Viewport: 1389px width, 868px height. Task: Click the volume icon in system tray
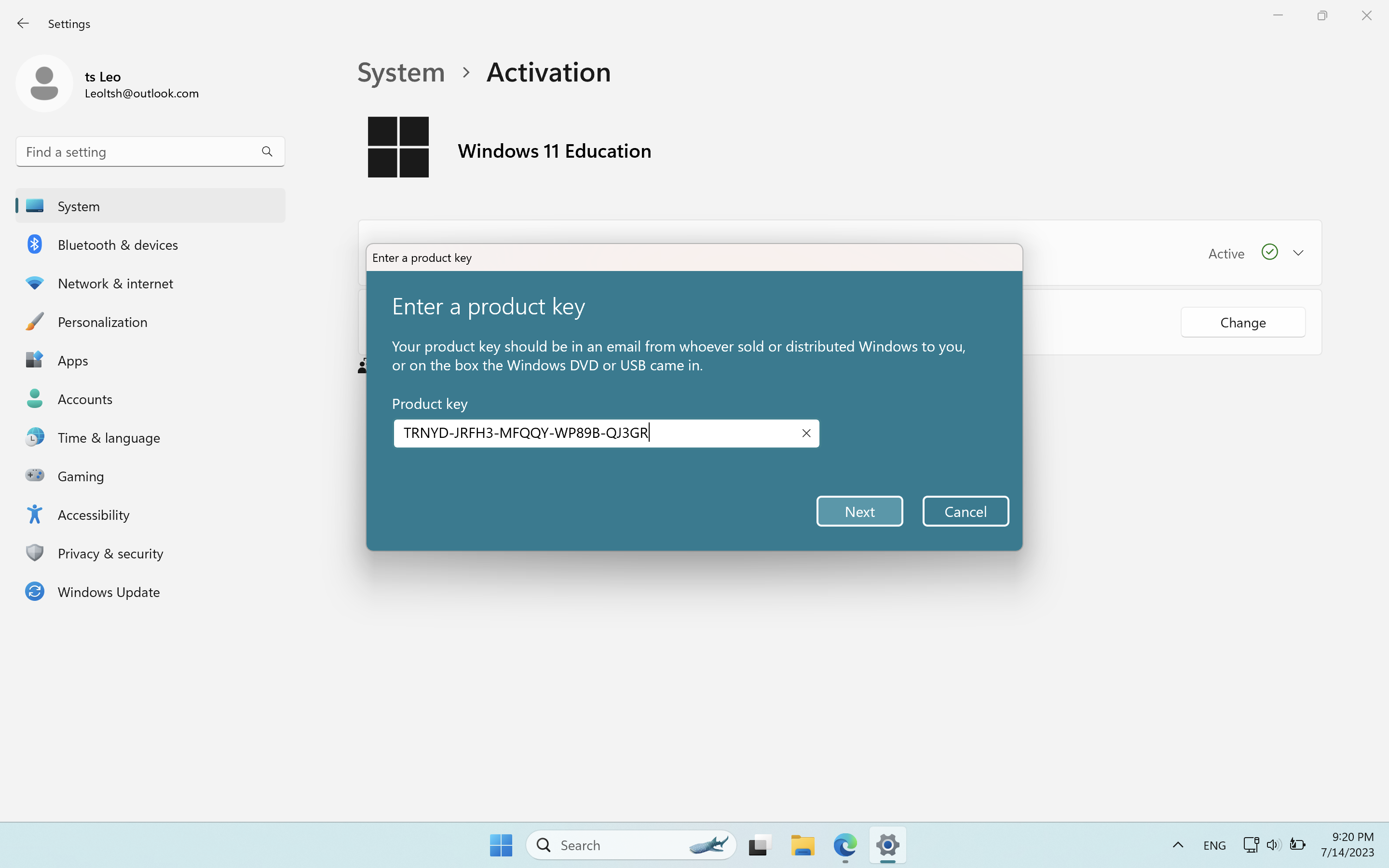coord(1274,845)
